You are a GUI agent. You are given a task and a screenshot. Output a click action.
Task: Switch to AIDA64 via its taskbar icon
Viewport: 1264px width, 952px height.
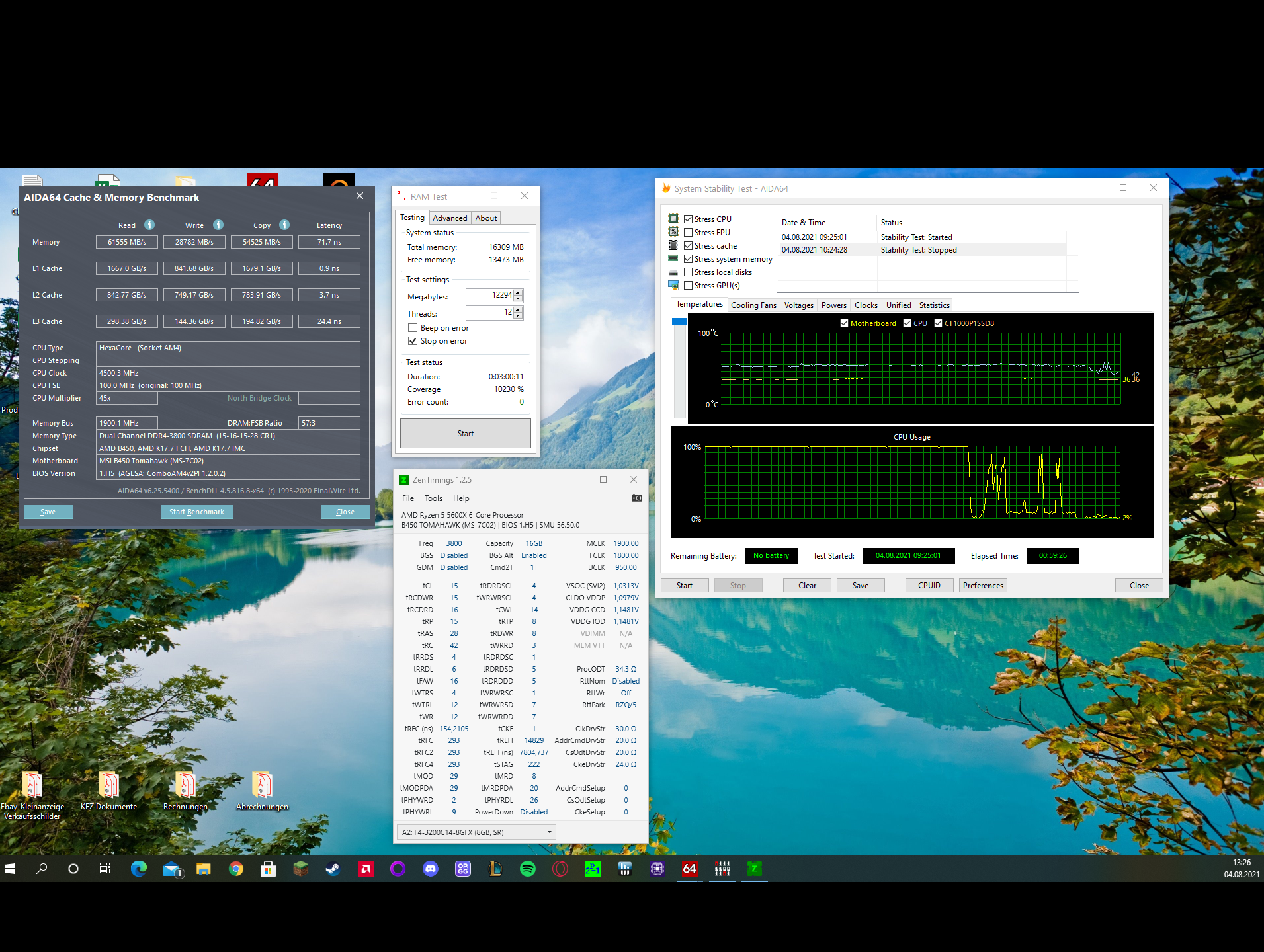[x=690, y=869]
